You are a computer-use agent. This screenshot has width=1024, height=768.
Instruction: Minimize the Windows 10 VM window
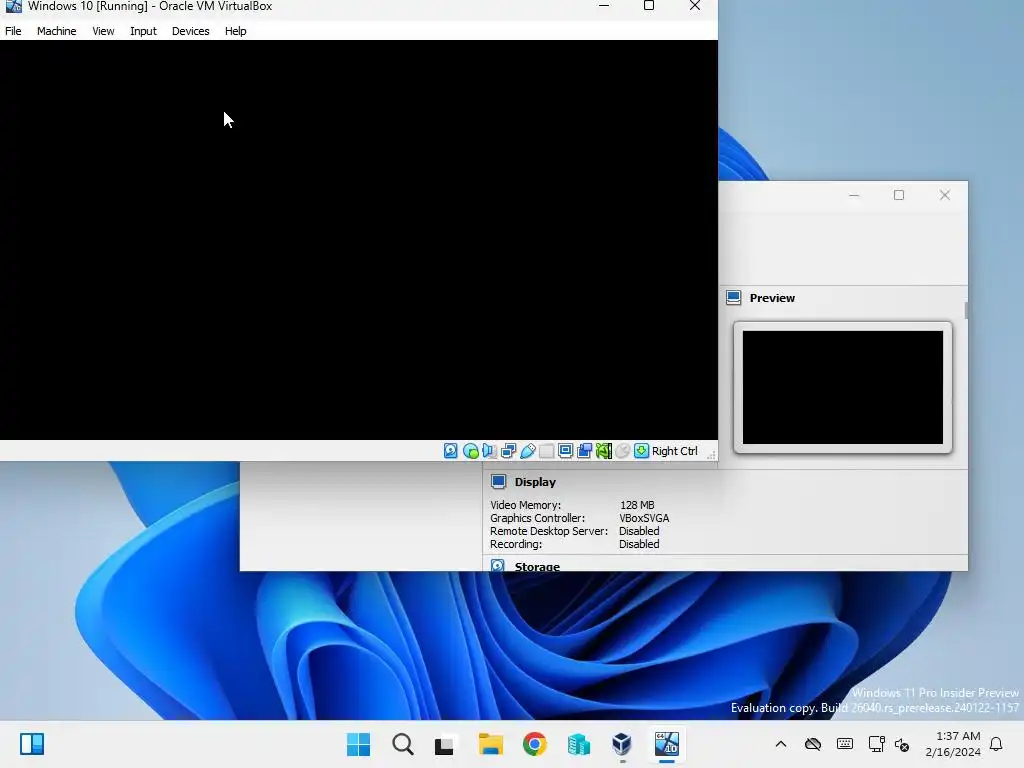coord(604,6)
